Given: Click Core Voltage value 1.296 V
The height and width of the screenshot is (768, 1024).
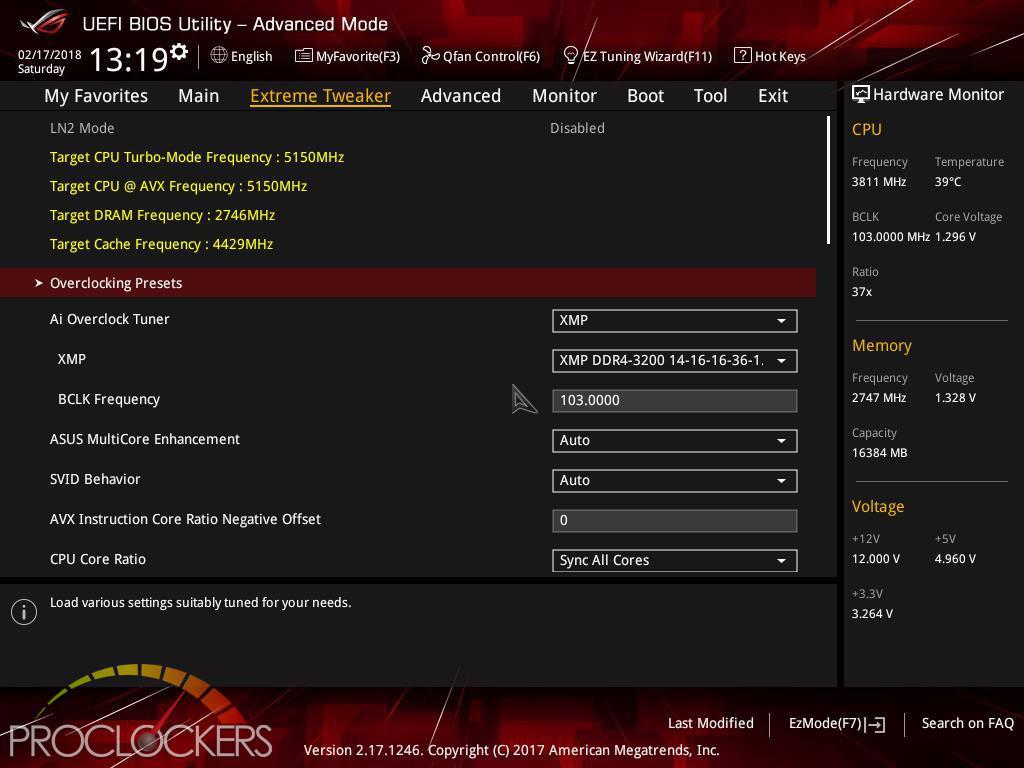Looking at the screenshot, I should click(x=955, y=236).
